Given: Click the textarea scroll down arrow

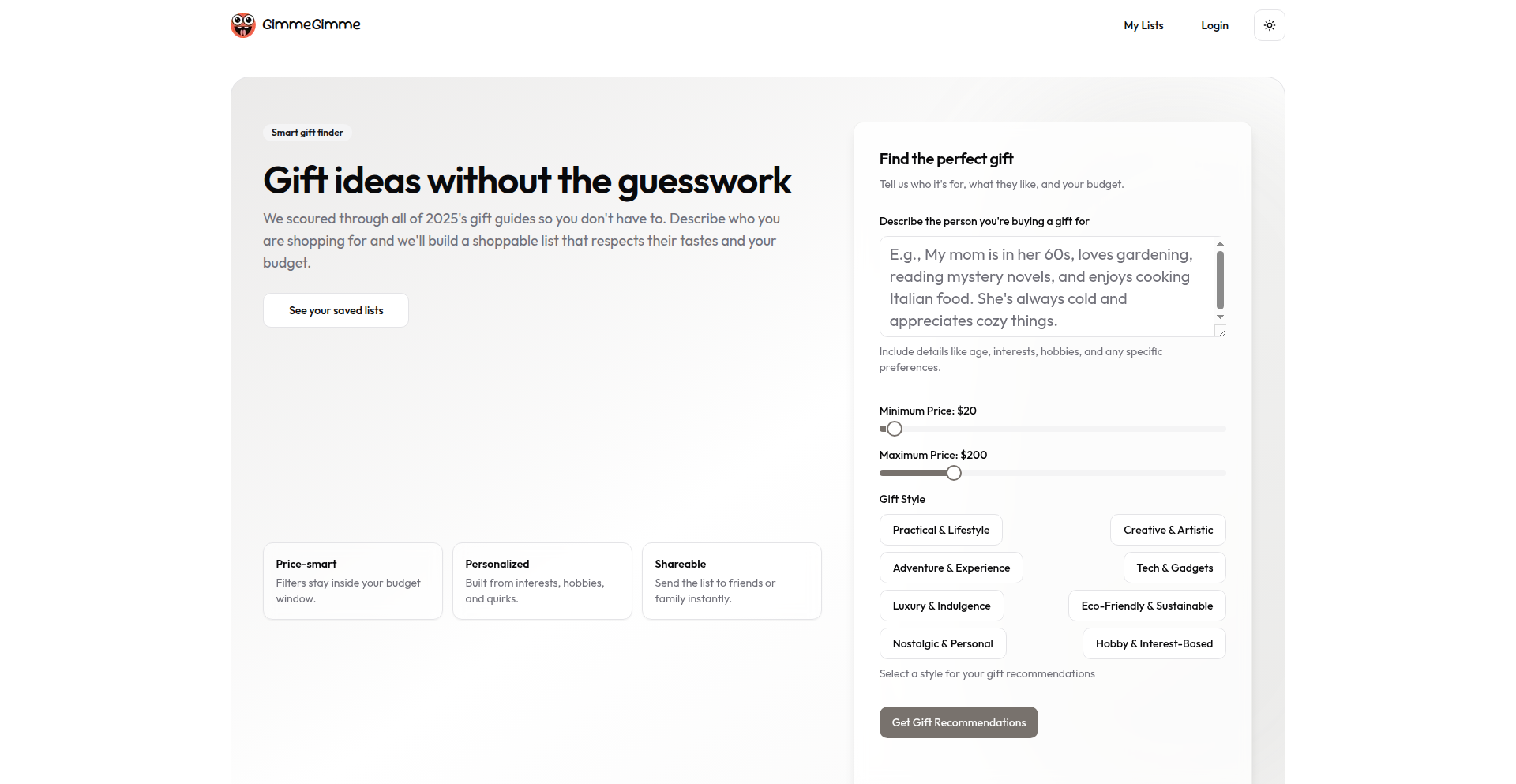Looking at the screenshot, I should (x=1220, y=317).
